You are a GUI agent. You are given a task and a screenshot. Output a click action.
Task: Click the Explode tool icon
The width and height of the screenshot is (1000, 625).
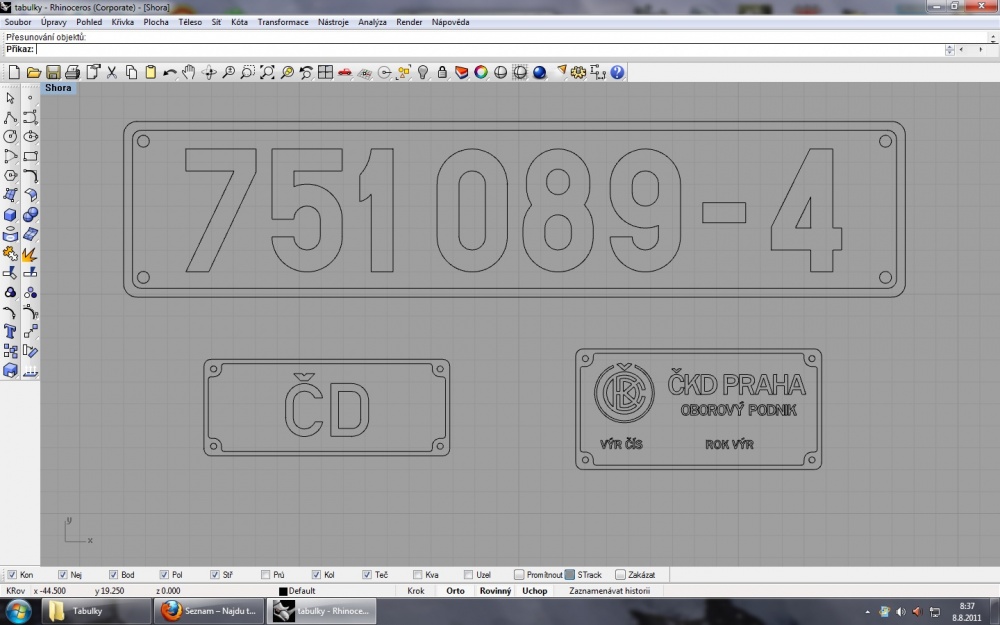pyautogui.click(x=30, y=254)
